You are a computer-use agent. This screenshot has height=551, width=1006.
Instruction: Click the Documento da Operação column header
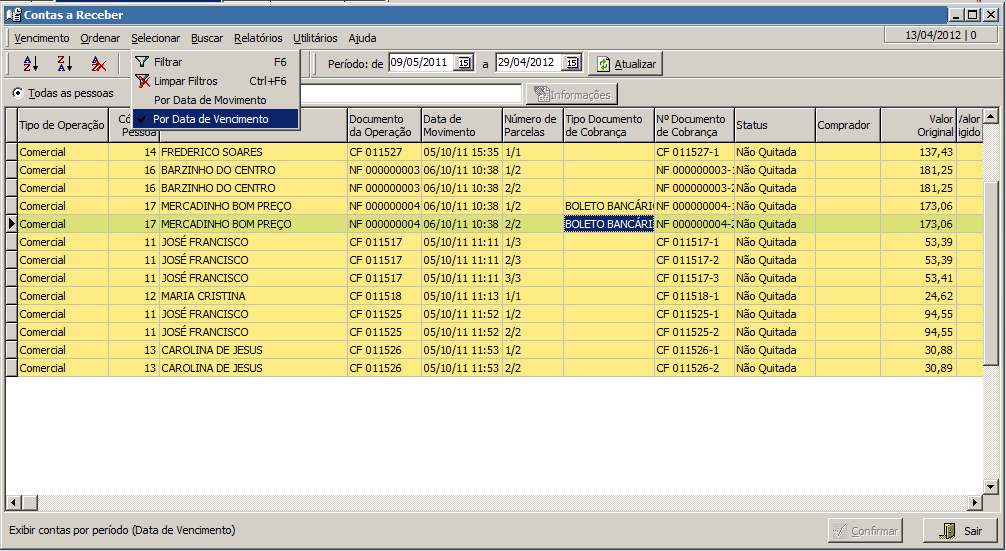[384, 125]
